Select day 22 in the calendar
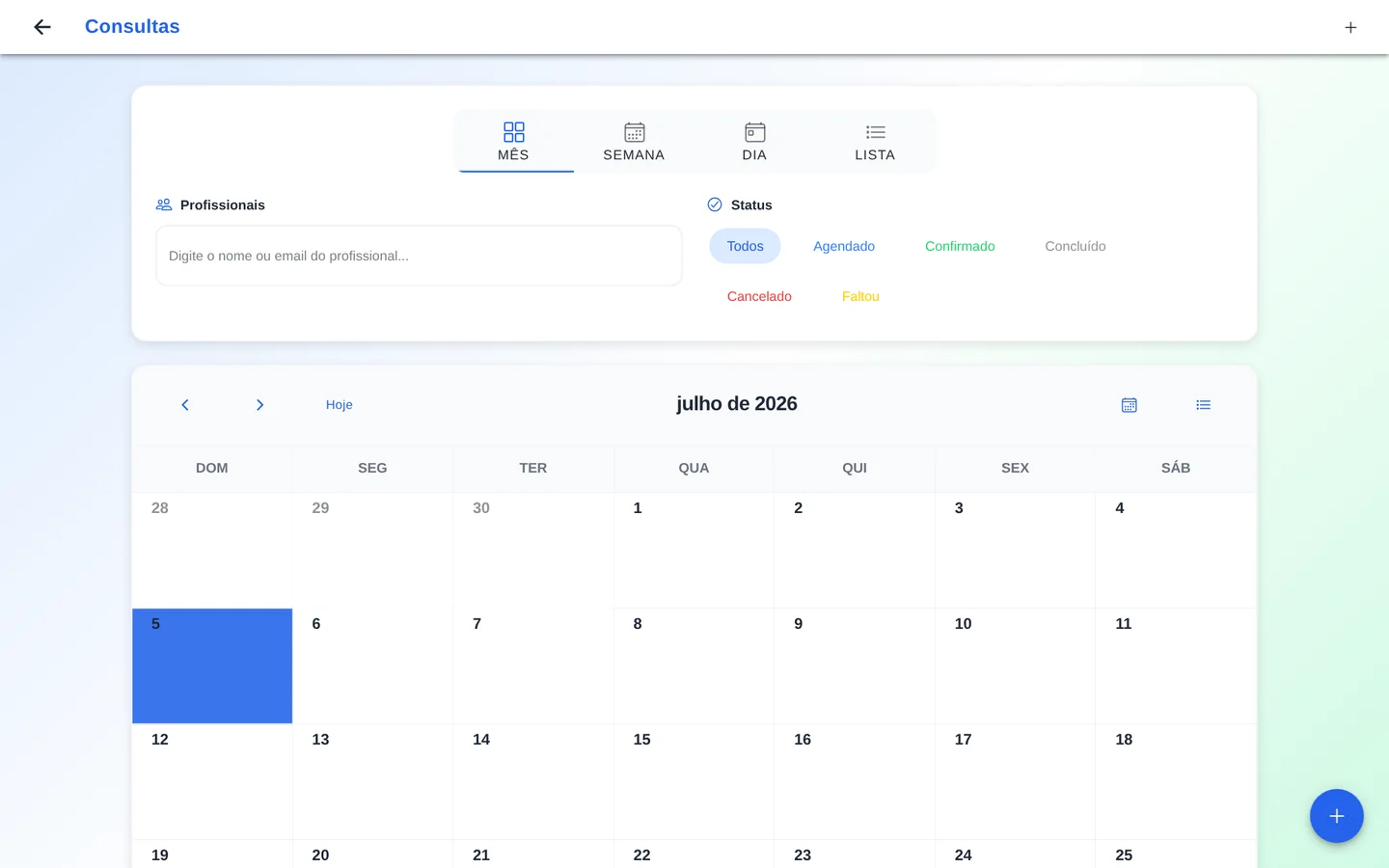The height and width of the screenshot is (868, 1389). pos(694,854)
